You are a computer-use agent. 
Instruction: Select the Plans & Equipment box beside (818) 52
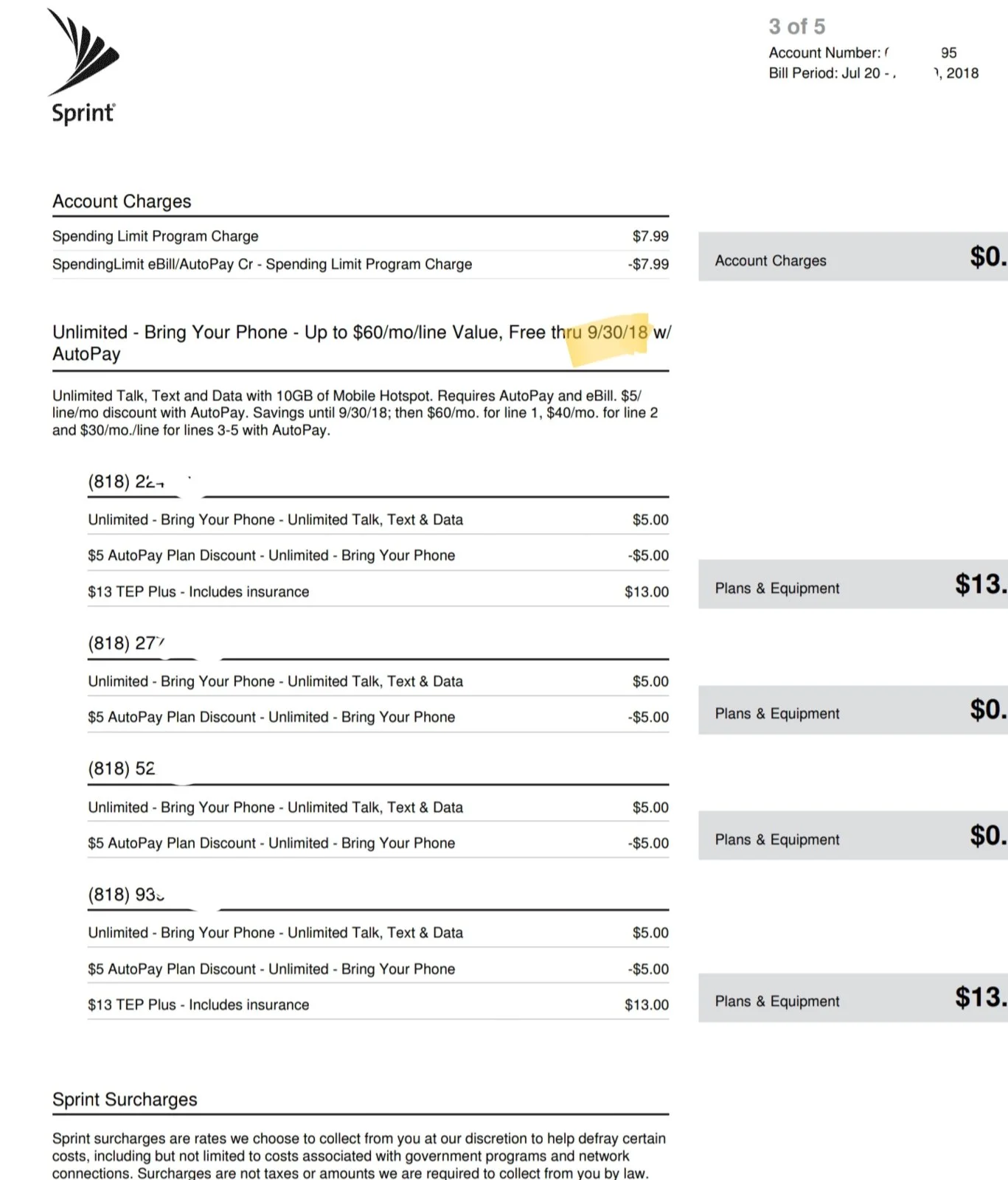(853, 836)
